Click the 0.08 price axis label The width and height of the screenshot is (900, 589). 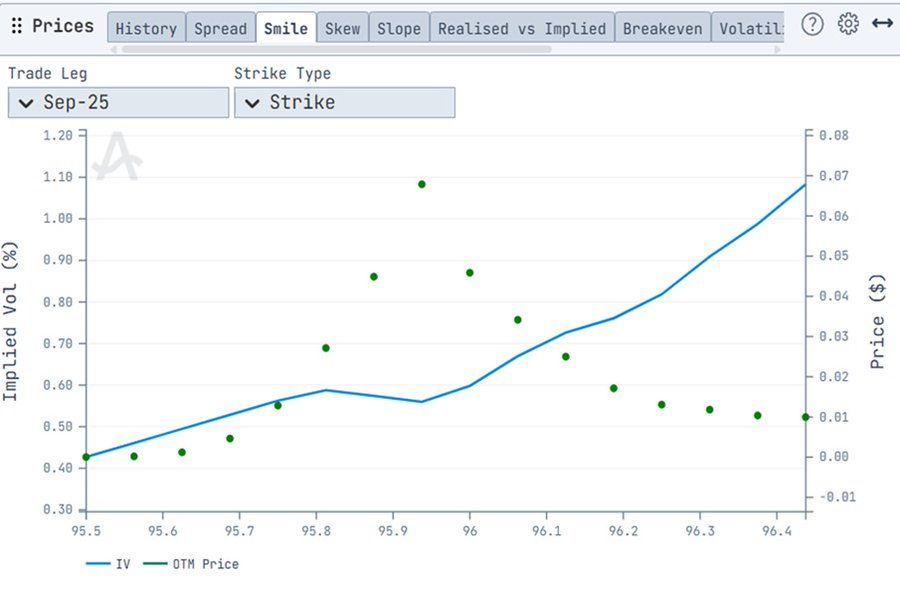[833, 135]
